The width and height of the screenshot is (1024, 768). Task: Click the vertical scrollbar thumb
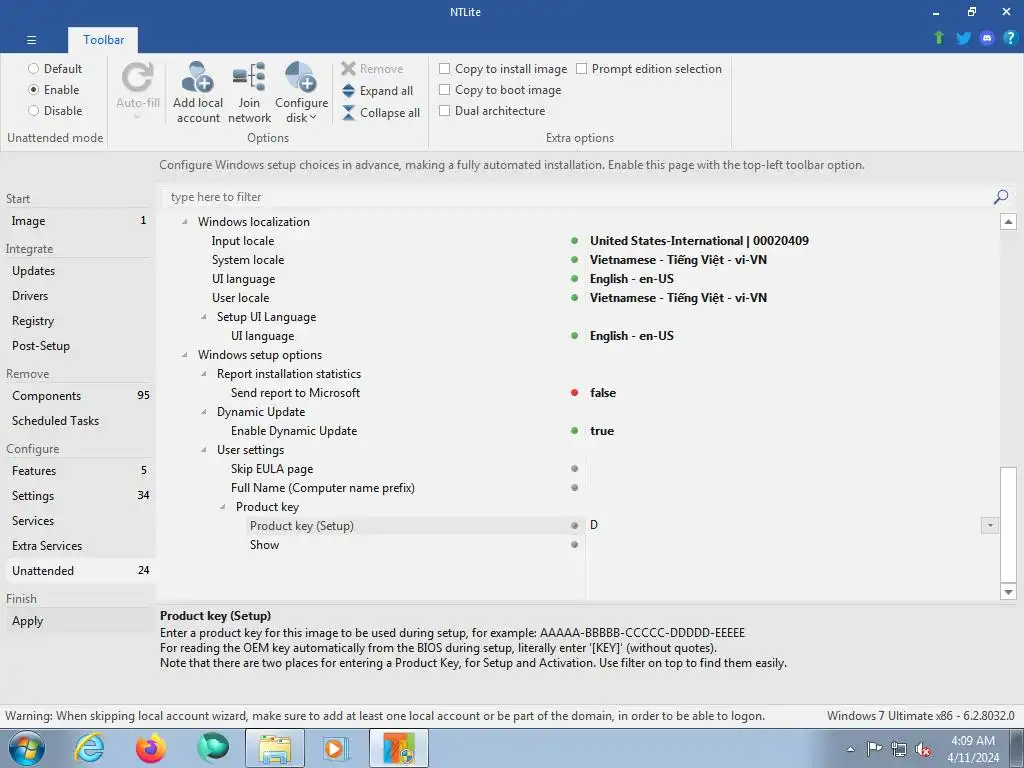(x=1008, y=524)
